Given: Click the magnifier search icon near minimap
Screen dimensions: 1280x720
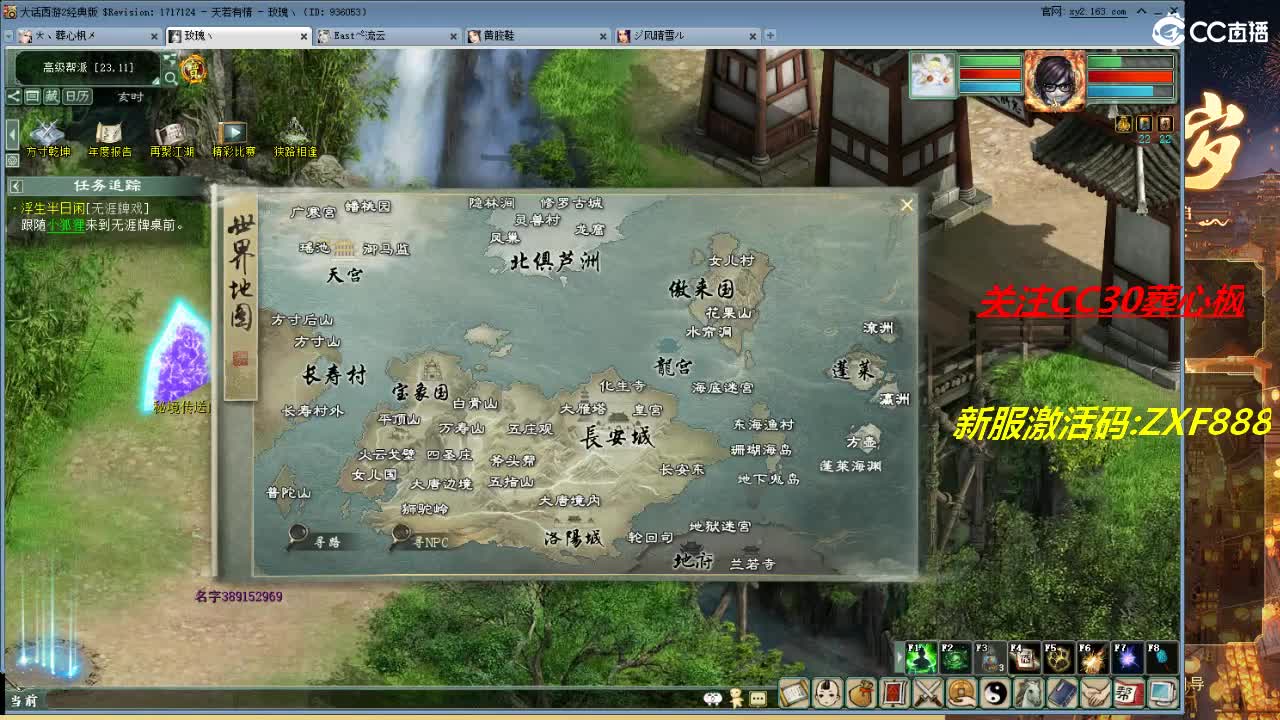Looking at the screenshot, I should (170, 77).
